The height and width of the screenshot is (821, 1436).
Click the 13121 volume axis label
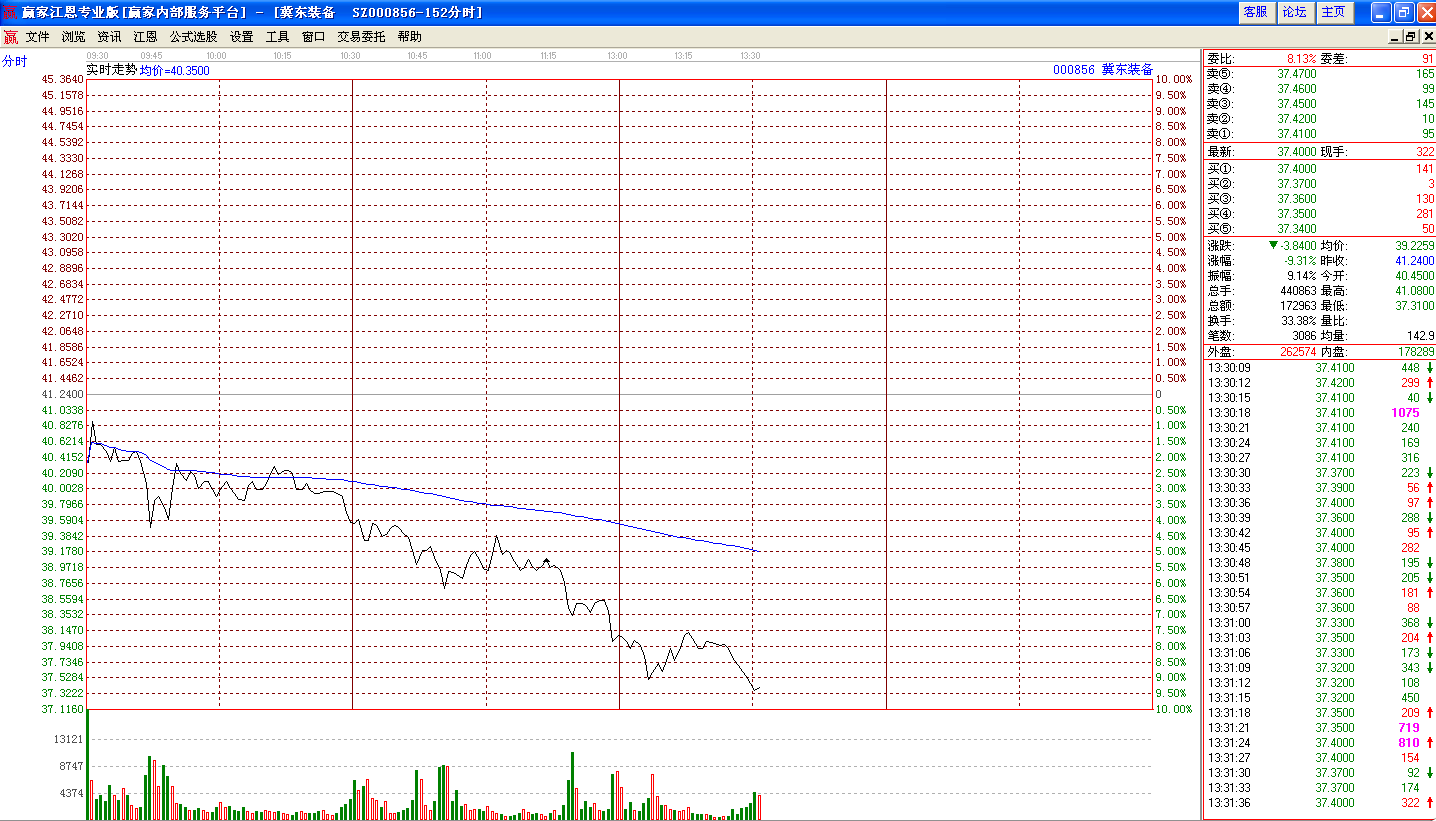(69, 740)
